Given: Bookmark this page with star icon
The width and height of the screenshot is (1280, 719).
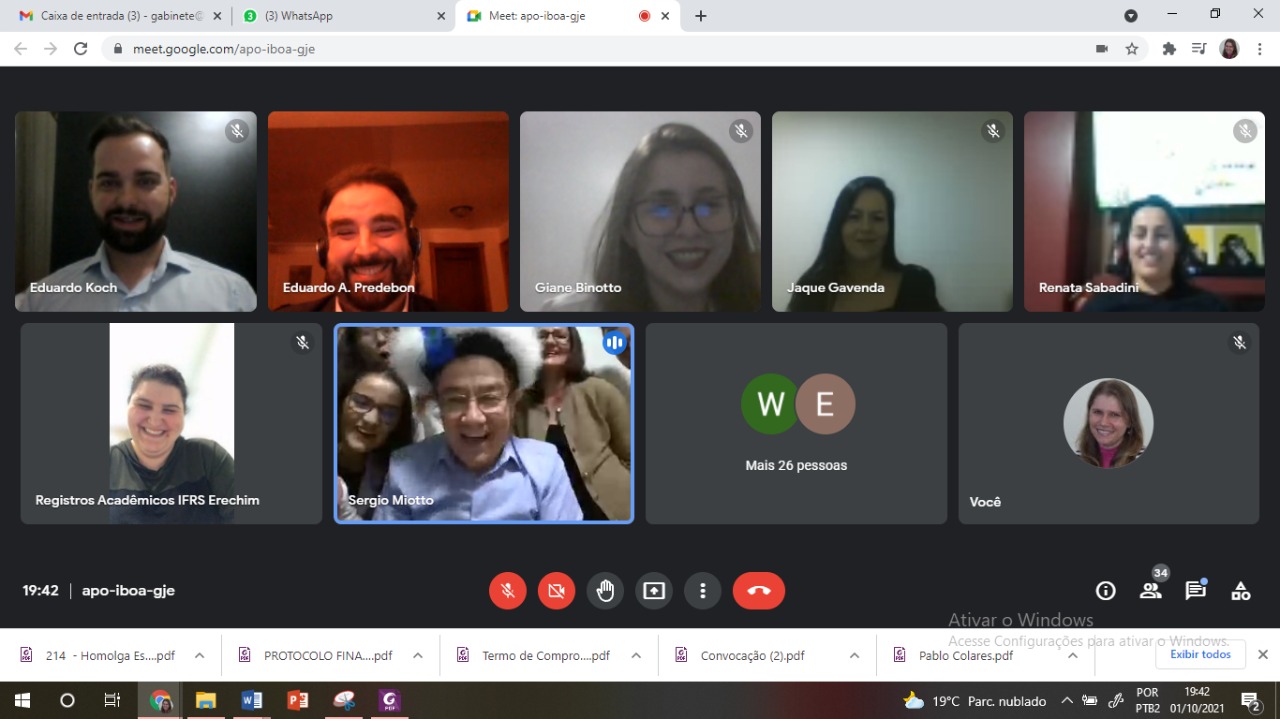Looking at the screenshot, I should click(1132, 48).
